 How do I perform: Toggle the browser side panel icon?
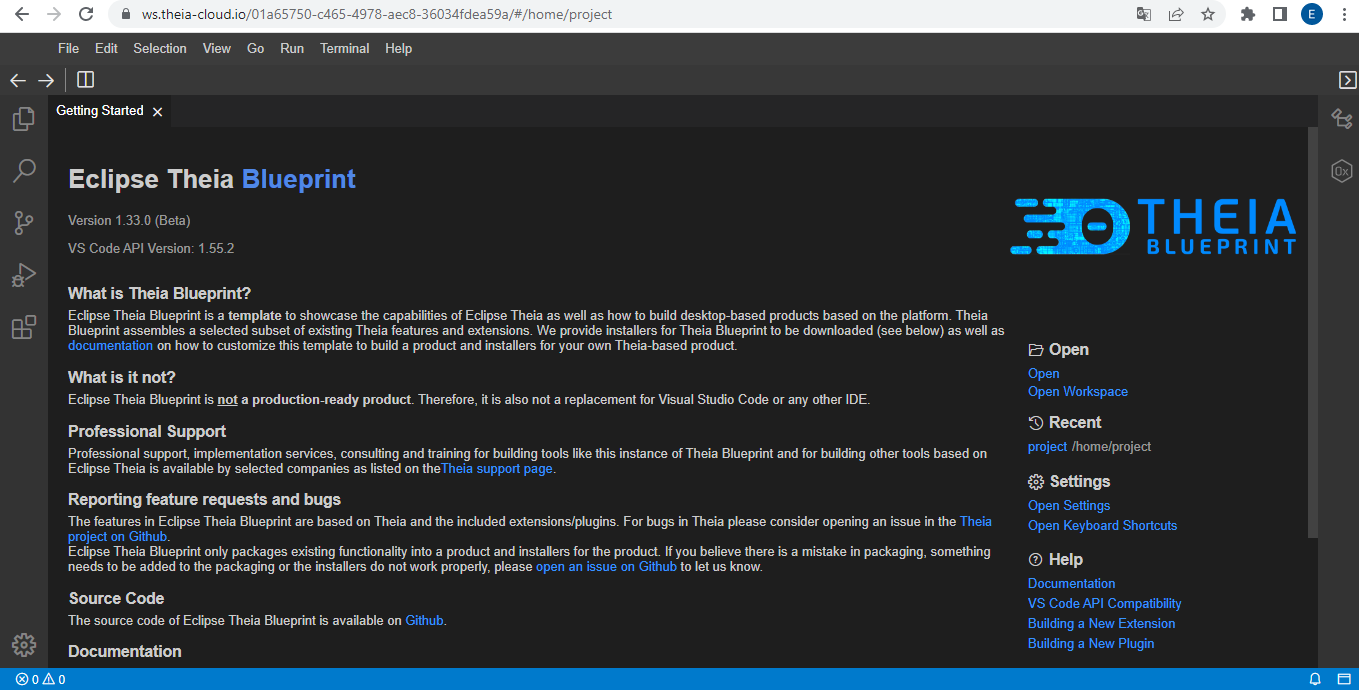pos(1279,14)
